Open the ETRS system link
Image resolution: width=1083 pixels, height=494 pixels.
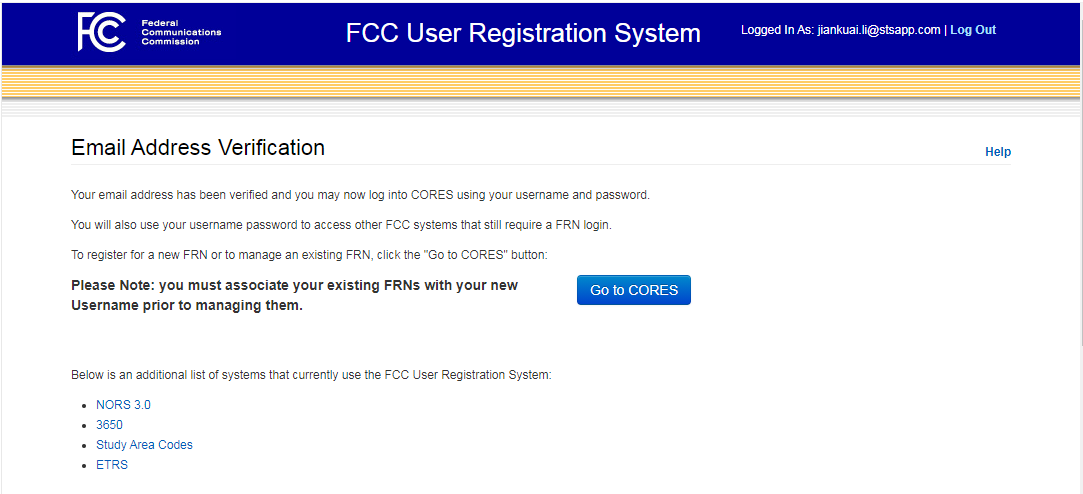[x=112, y=465]
